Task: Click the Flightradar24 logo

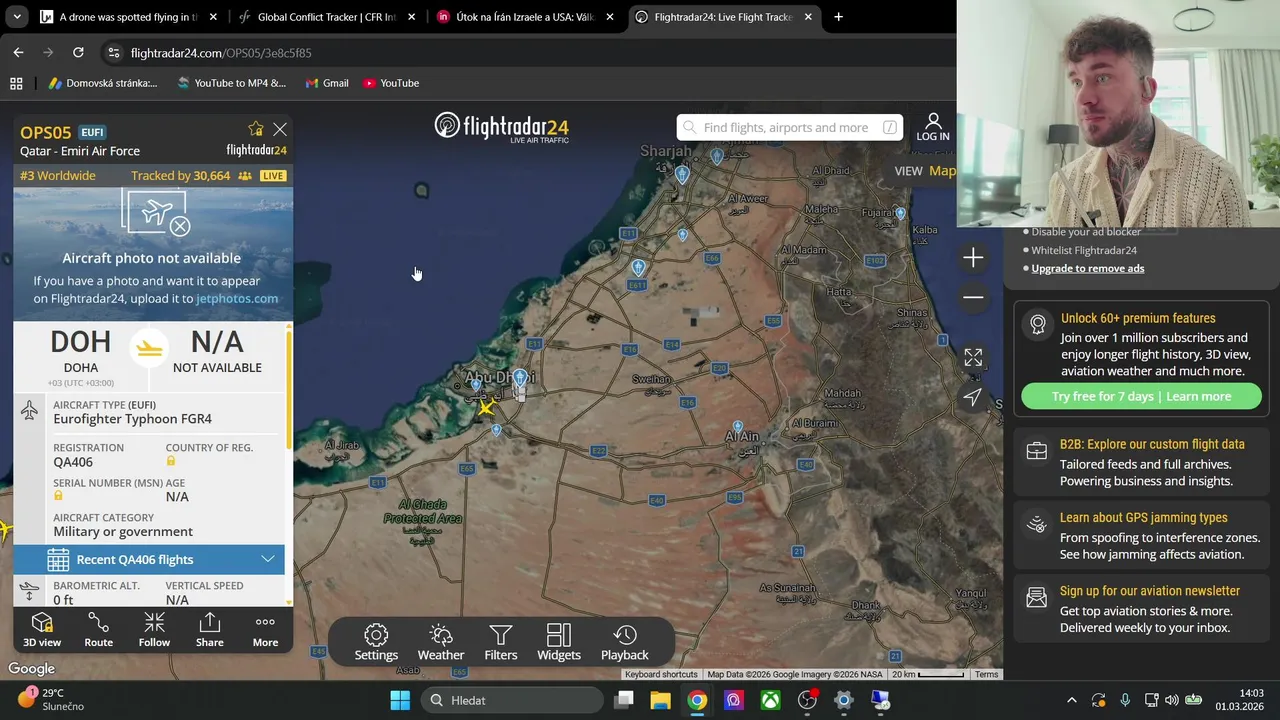Action: point(502,127)
